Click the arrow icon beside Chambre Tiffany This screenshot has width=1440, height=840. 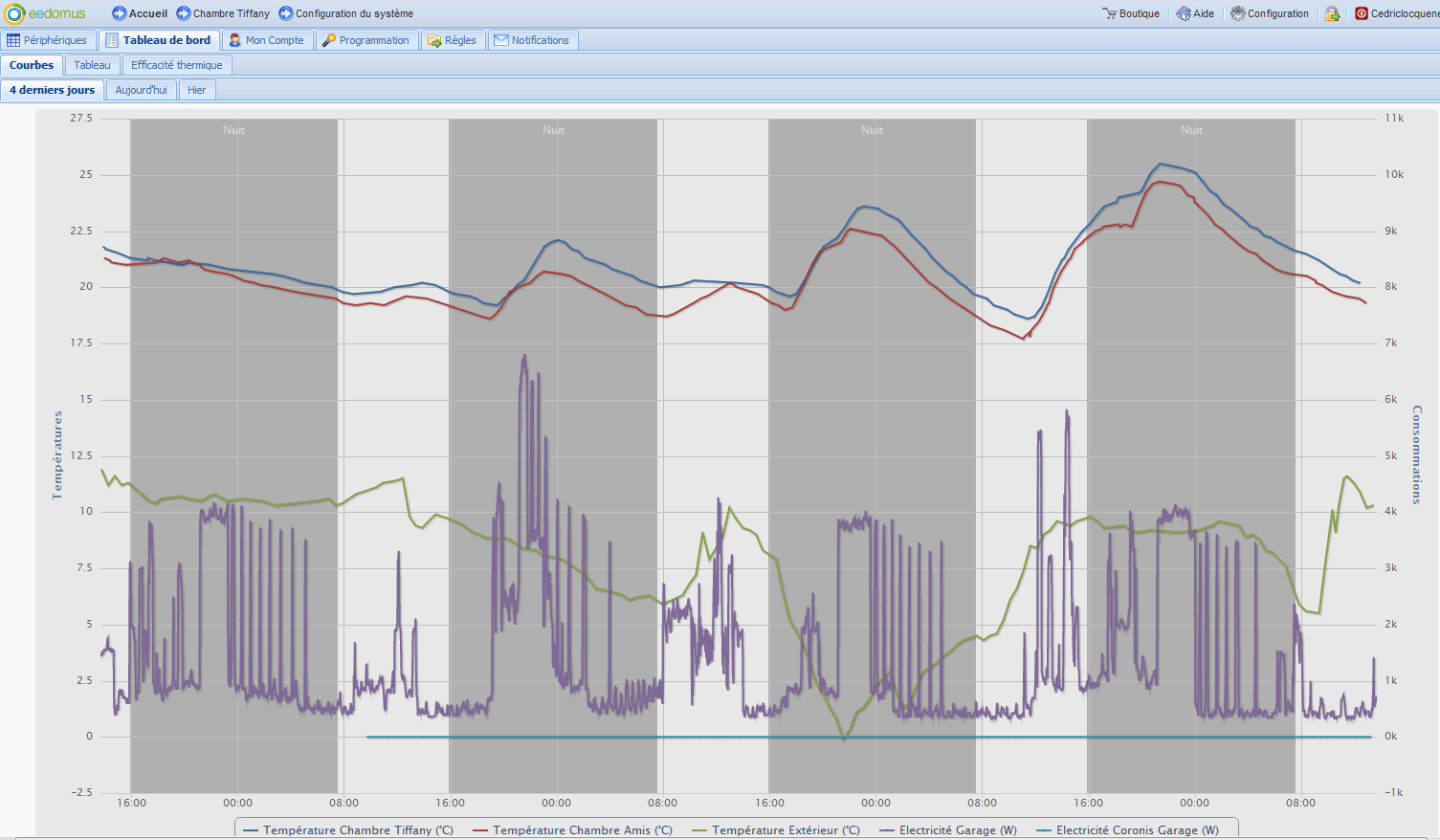tap(184, 13)
